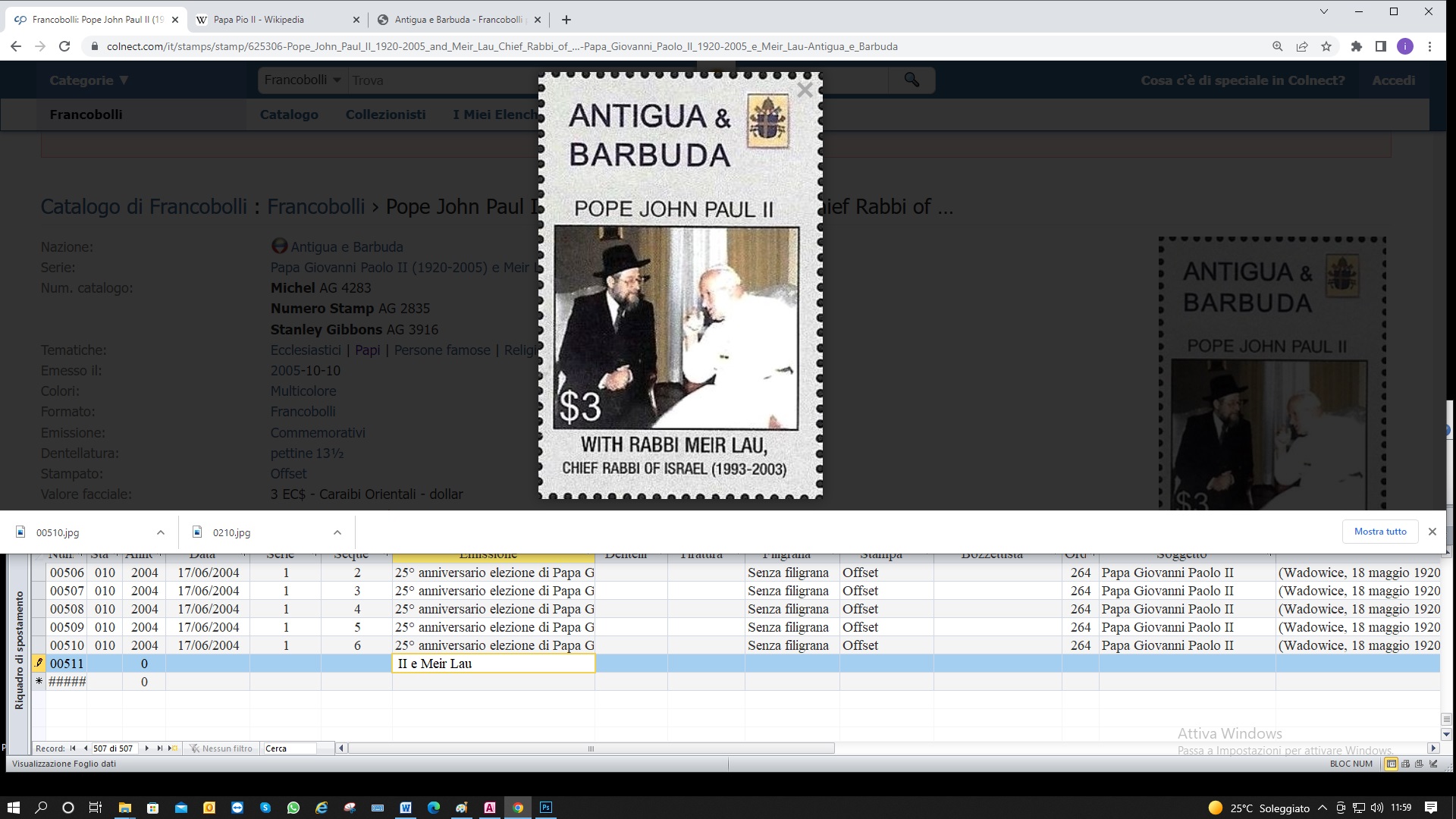Open options for the 00510.jpg download
The height and width of the screenshot is (819, 1456).
tap(160, 532)
